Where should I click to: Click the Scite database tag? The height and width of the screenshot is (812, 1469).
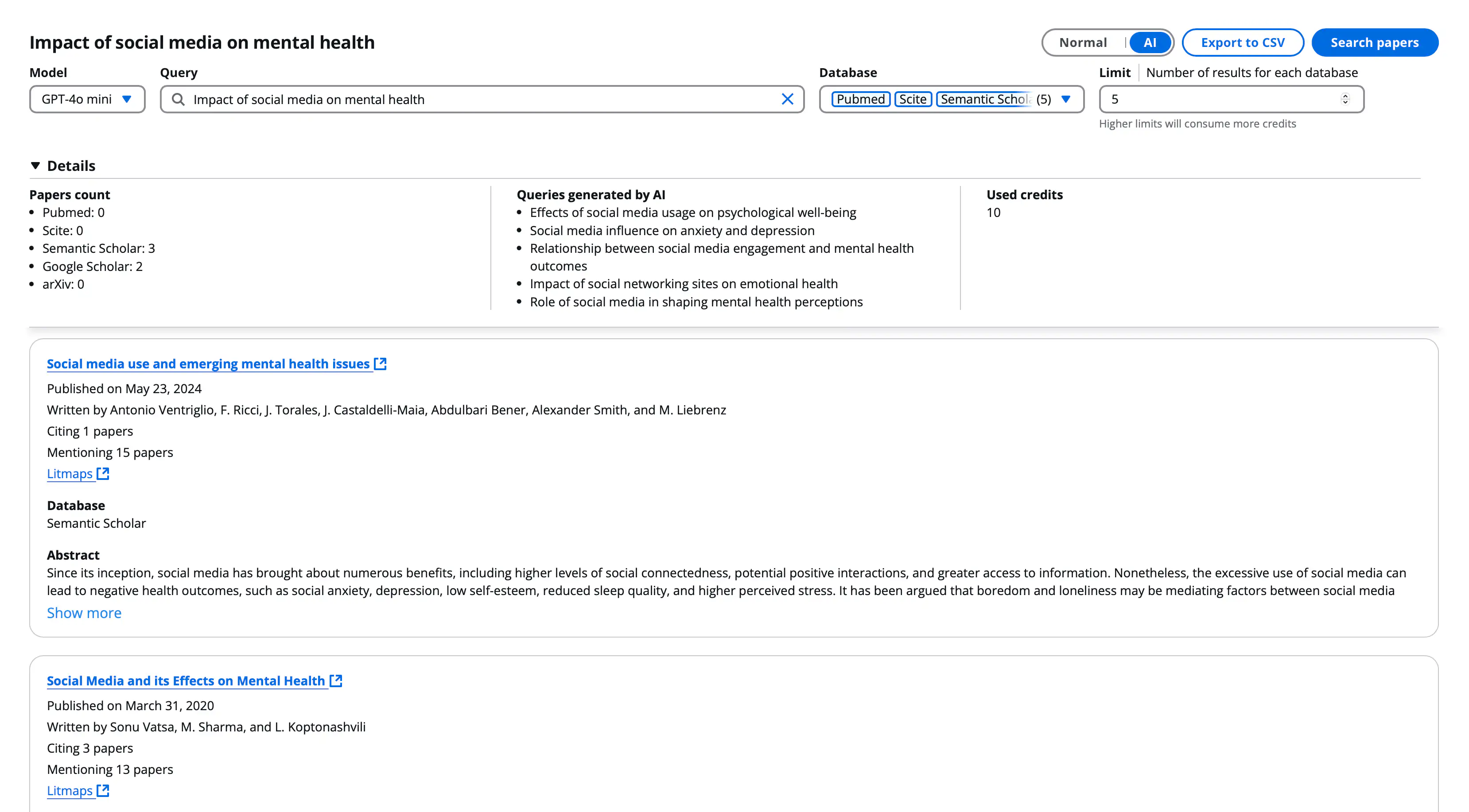pyautogui.click(x=913, y=100)
